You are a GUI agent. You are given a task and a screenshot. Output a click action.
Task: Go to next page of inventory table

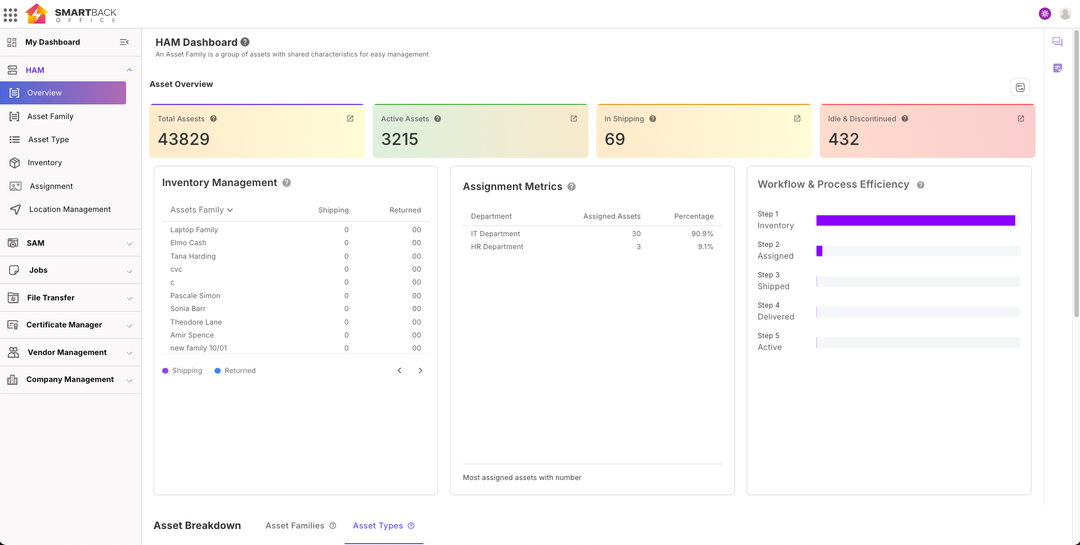420,371
